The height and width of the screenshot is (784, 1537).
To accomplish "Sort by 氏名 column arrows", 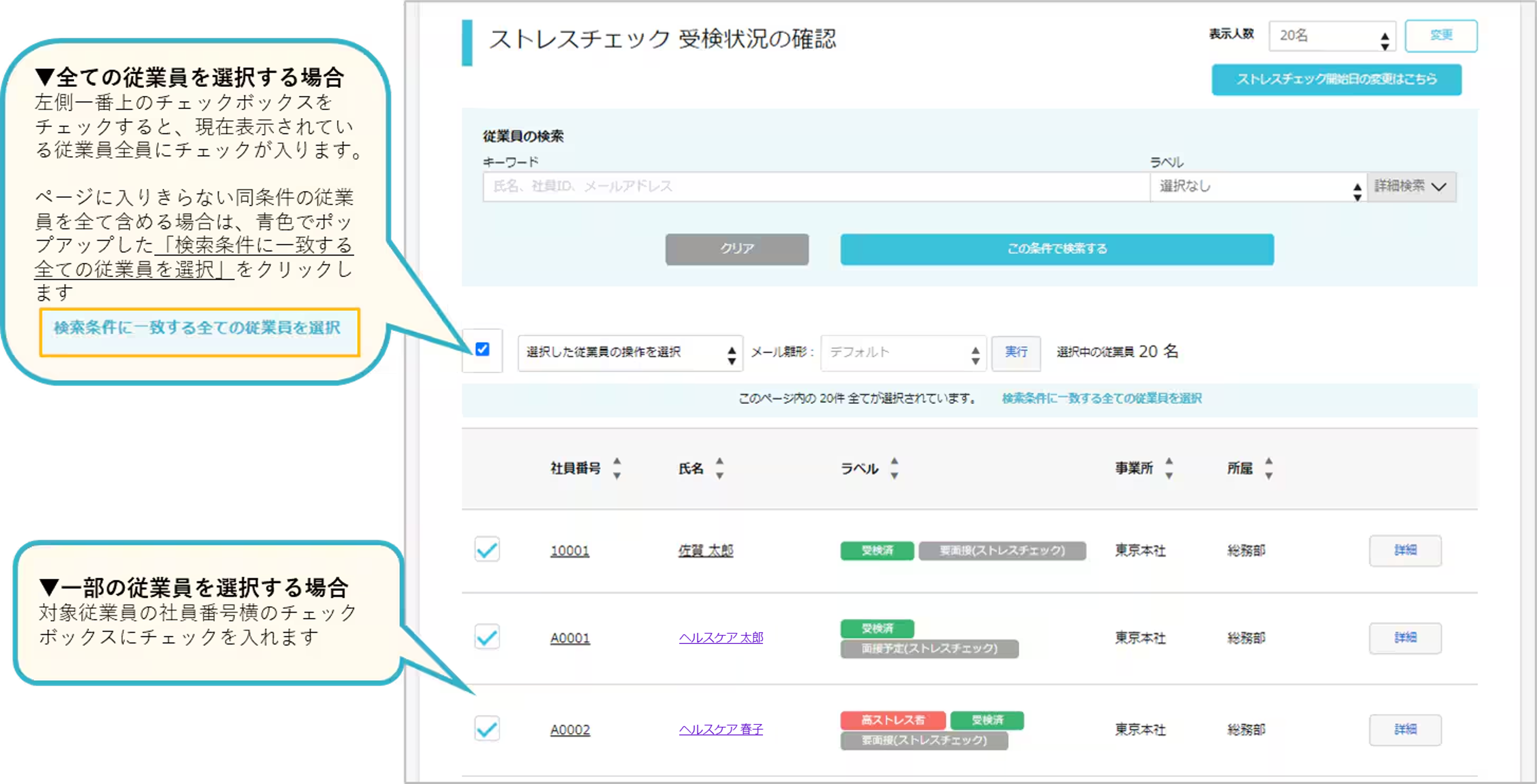I will click(720, 468).
